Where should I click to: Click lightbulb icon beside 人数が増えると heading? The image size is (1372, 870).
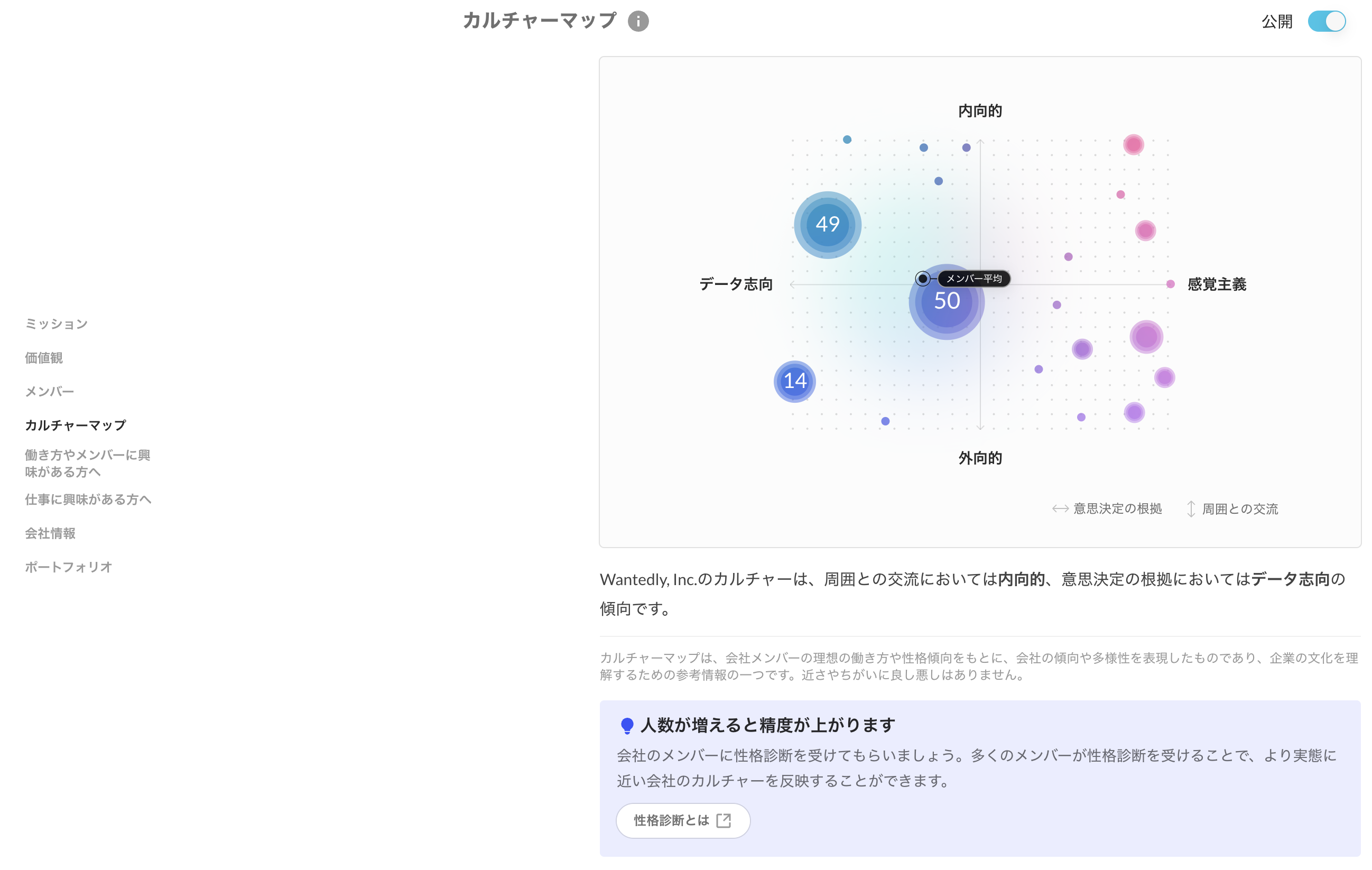coord(627,725)
